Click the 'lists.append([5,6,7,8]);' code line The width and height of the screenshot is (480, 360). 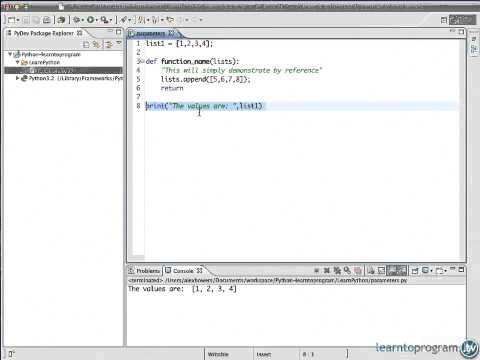[x=205, y=79]
